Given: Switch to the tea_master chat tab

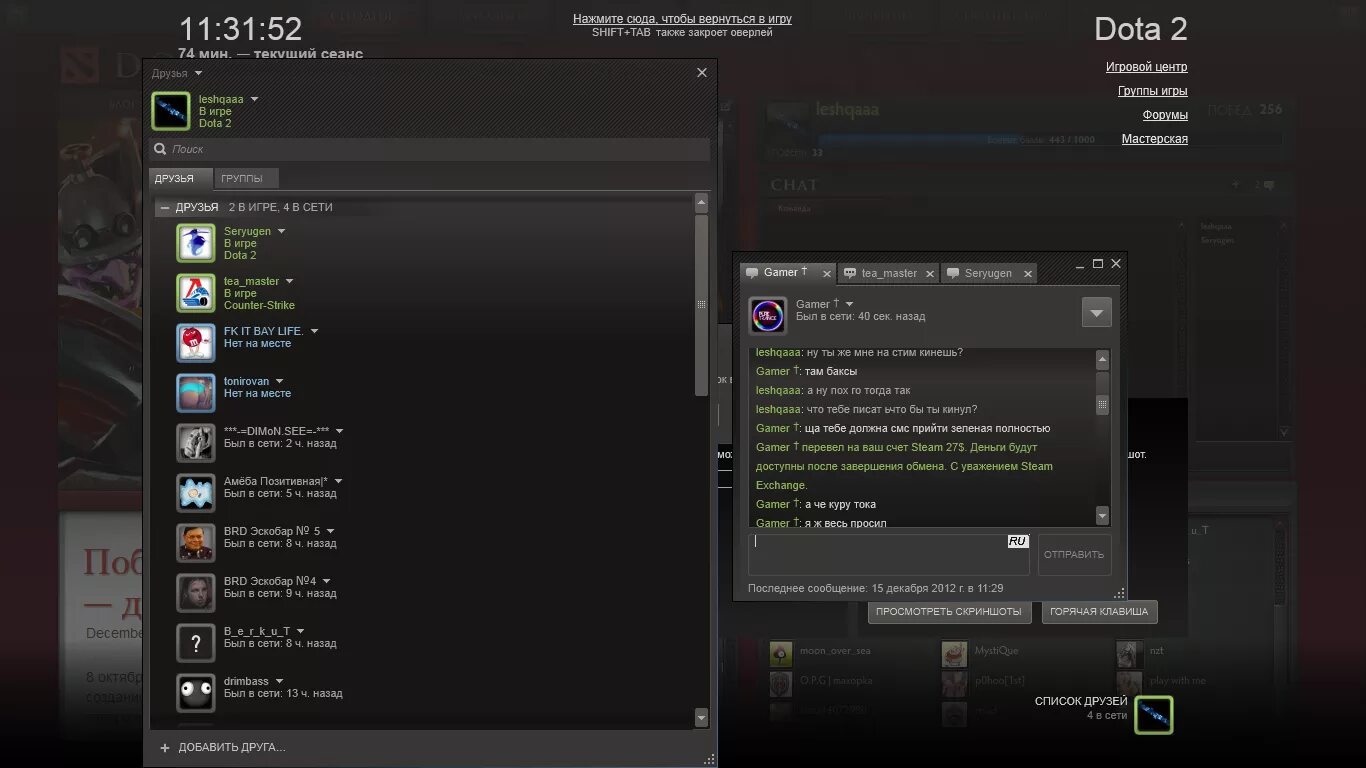Looking at the screenshot, I should [889, 273].
